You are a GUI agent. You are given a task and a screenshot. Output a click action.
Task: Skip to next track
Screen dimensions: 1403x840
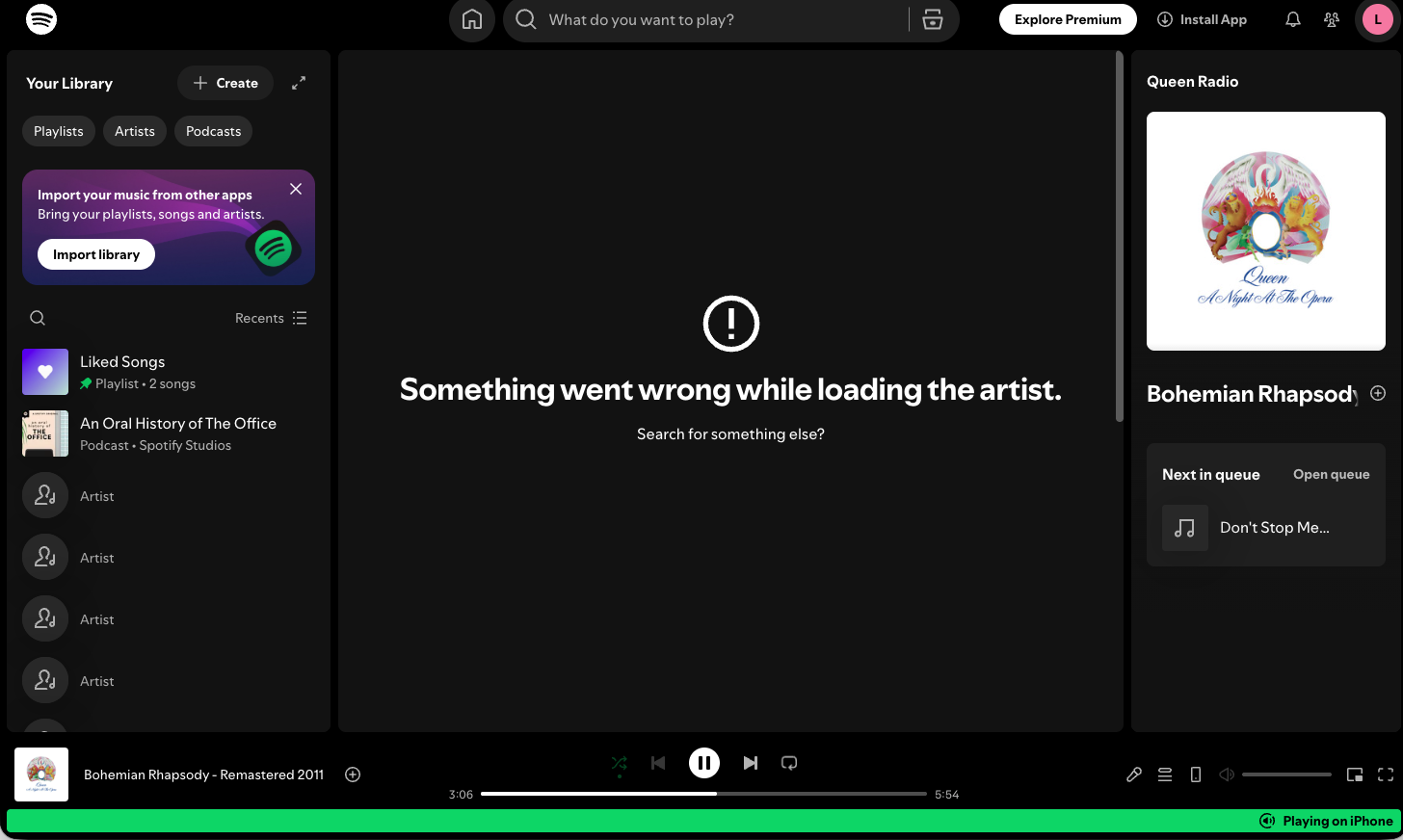(x=751, y=763)
